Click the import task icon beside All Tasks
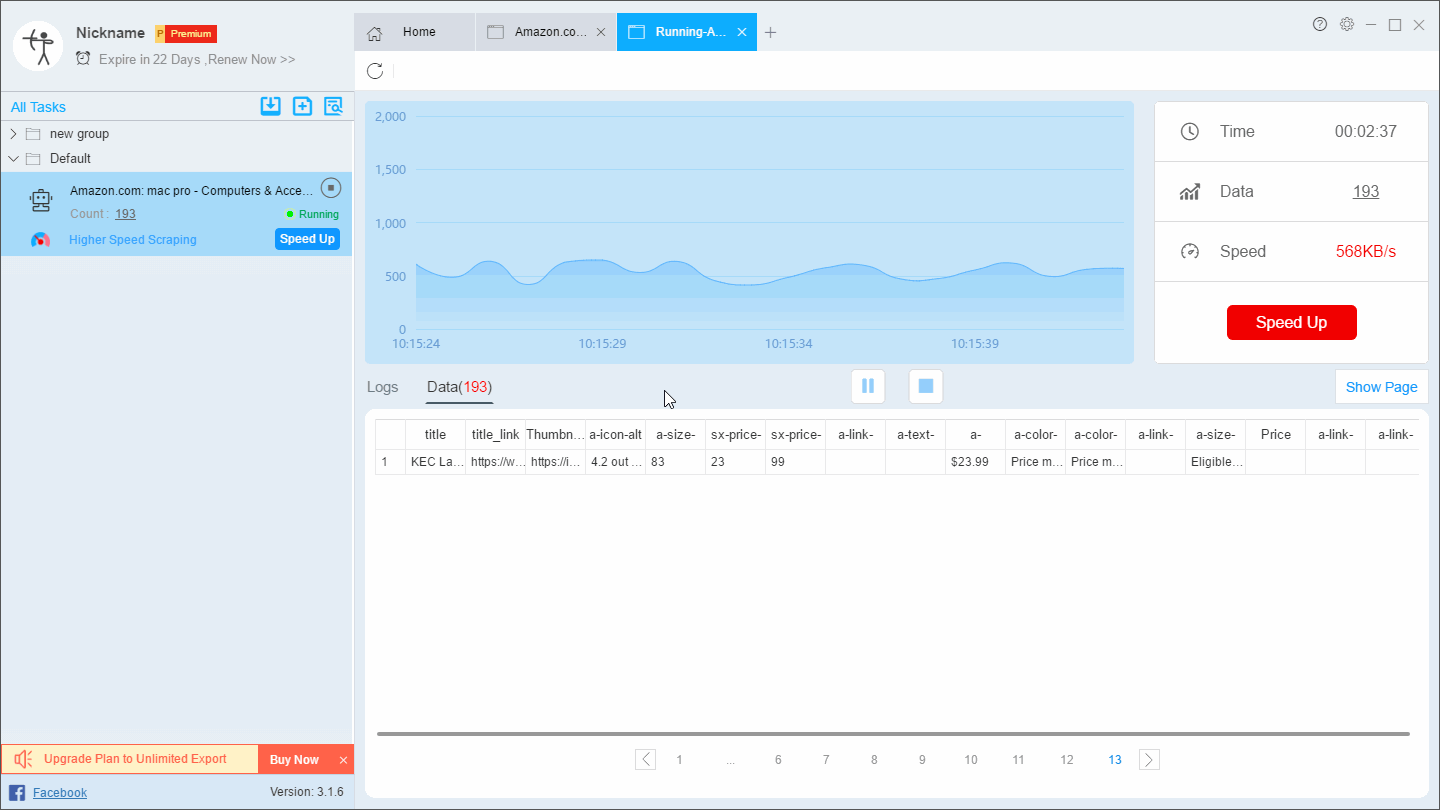The width and height of the screenshot is (1440, 810). (x=270, y=106)
